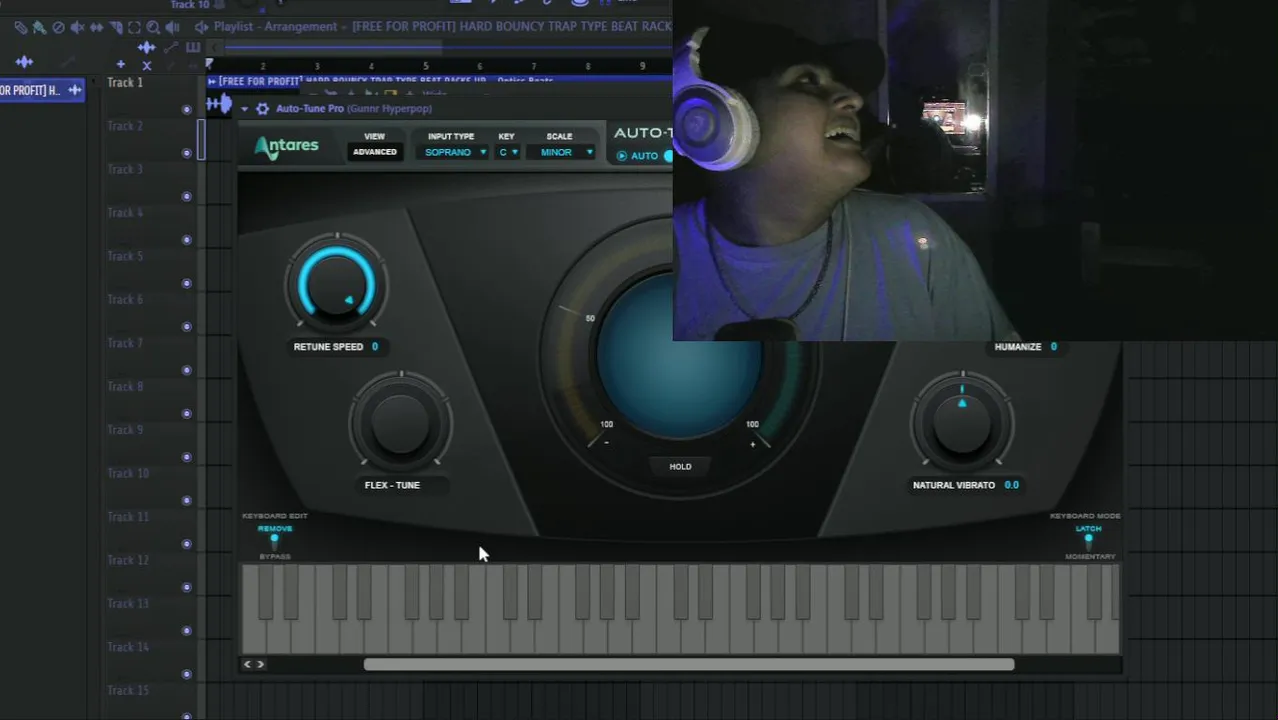Click the Track 1 label
The width and height of the screenshot is (1278, 720).
[125, 82]
